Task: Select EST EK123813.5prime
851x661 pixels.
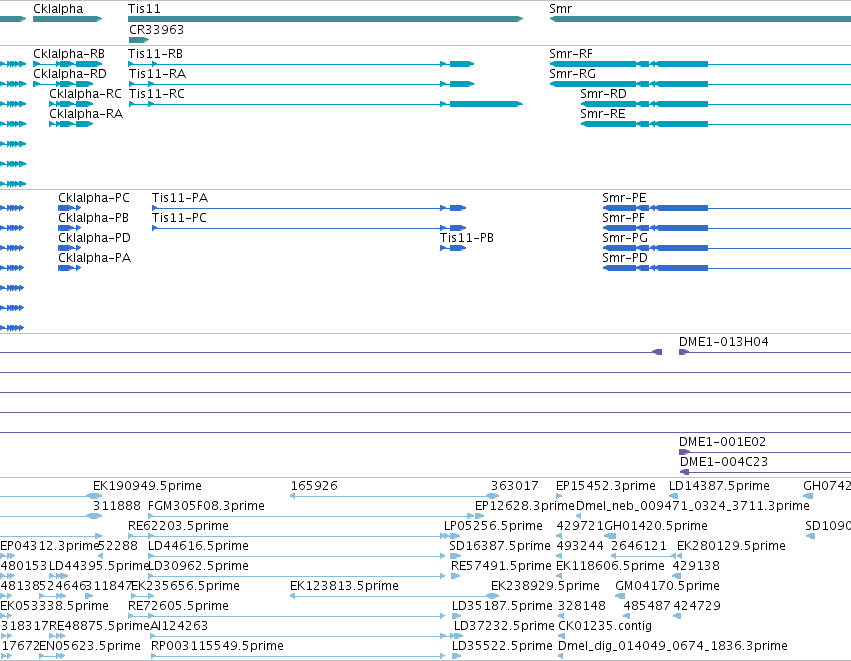Action: click(344, 586)
